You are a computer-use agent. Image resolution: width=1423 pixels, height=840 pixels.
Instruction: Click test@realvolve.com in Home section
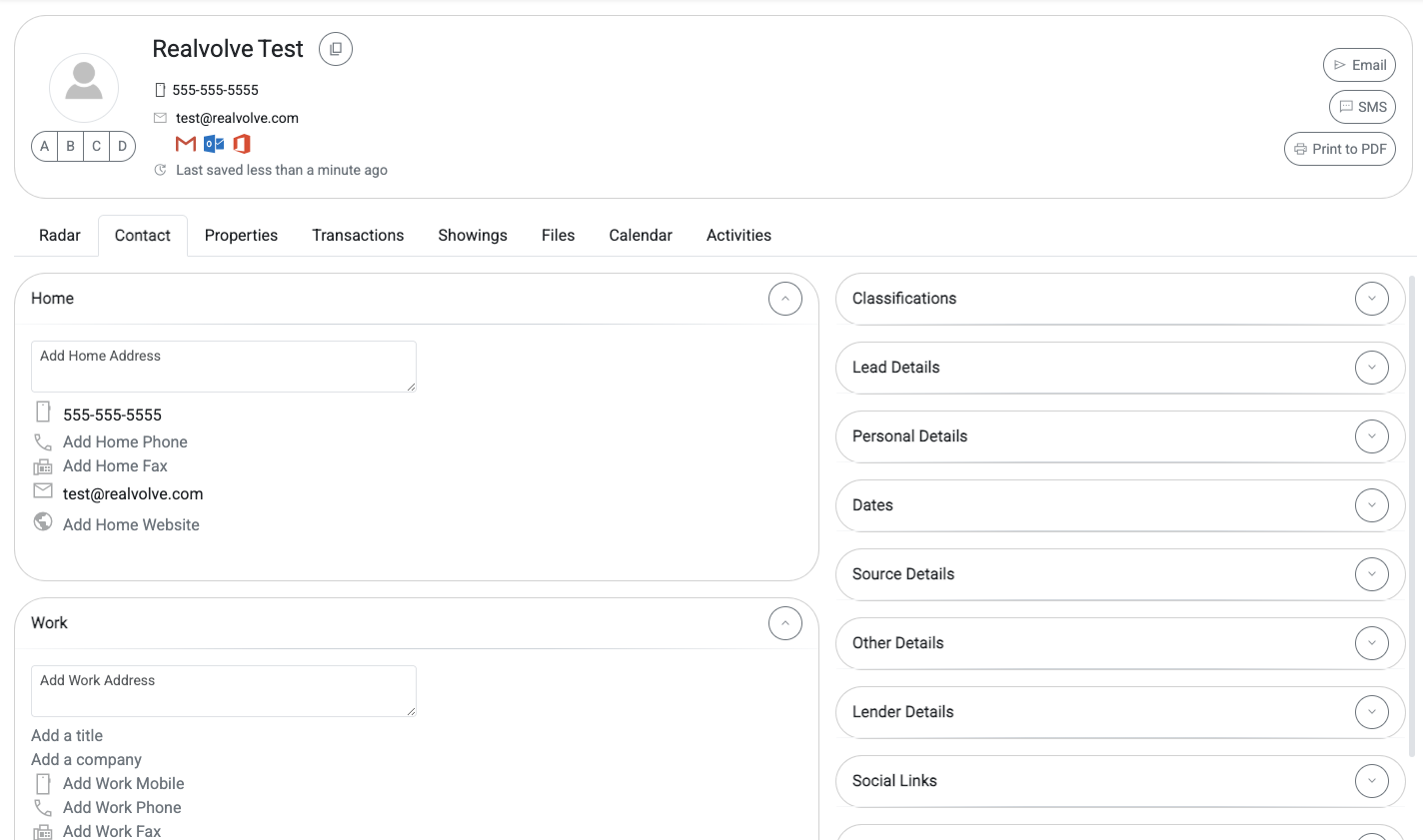pos(133,494)
